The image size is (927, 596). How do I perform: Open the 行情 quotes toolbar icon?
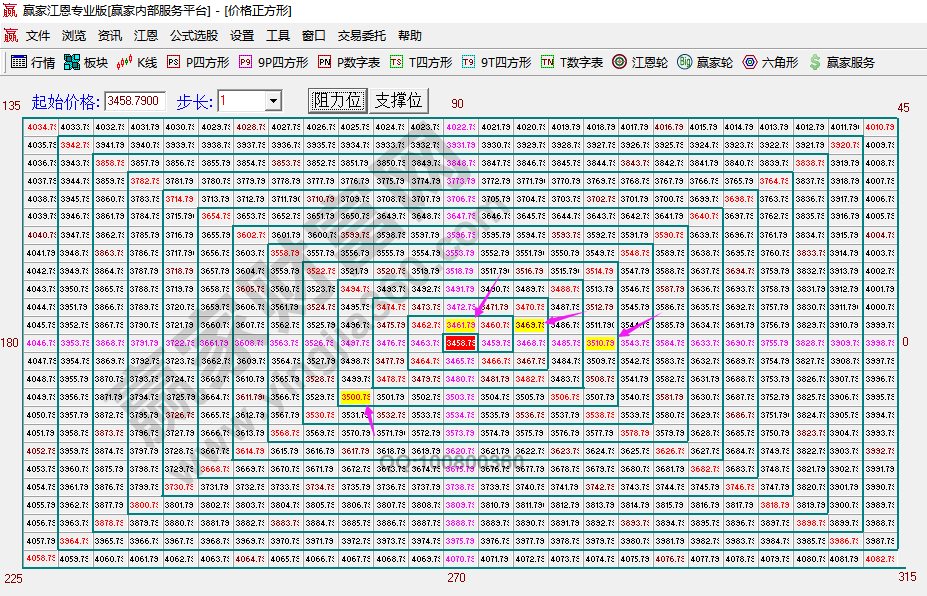pyautogui.click(x=18, y=62)
